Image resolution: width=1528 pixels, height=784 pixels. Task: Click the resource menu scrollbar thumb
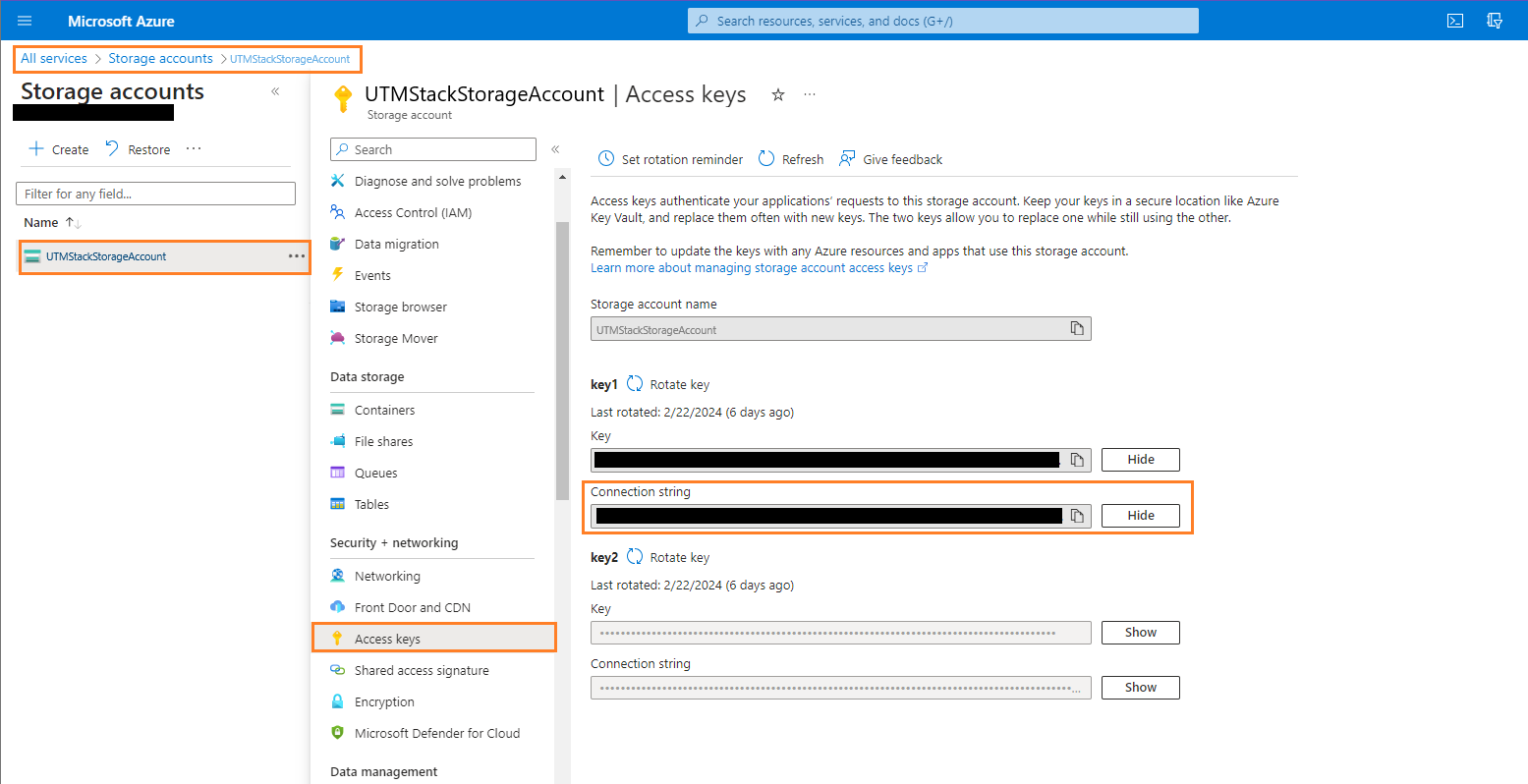[562, 361]
